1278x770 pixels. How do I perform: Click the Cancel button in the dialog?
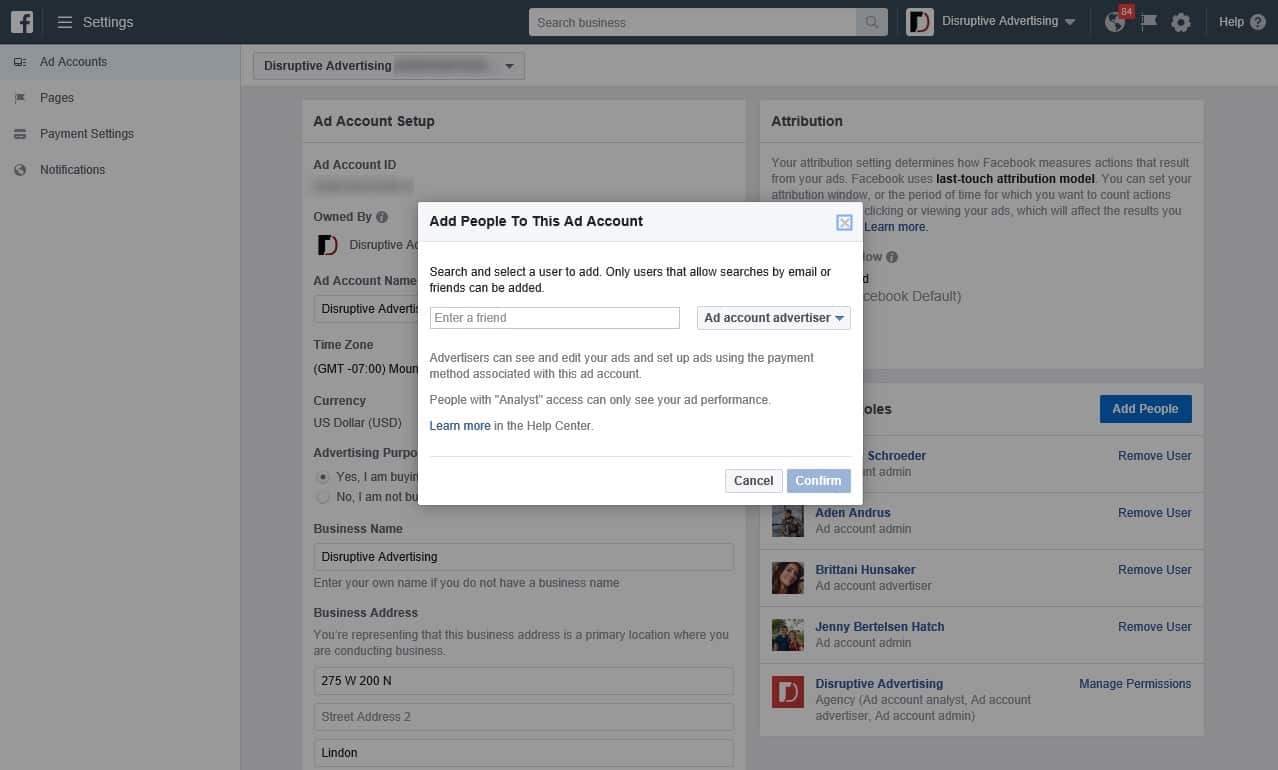(x=753, y=481)
